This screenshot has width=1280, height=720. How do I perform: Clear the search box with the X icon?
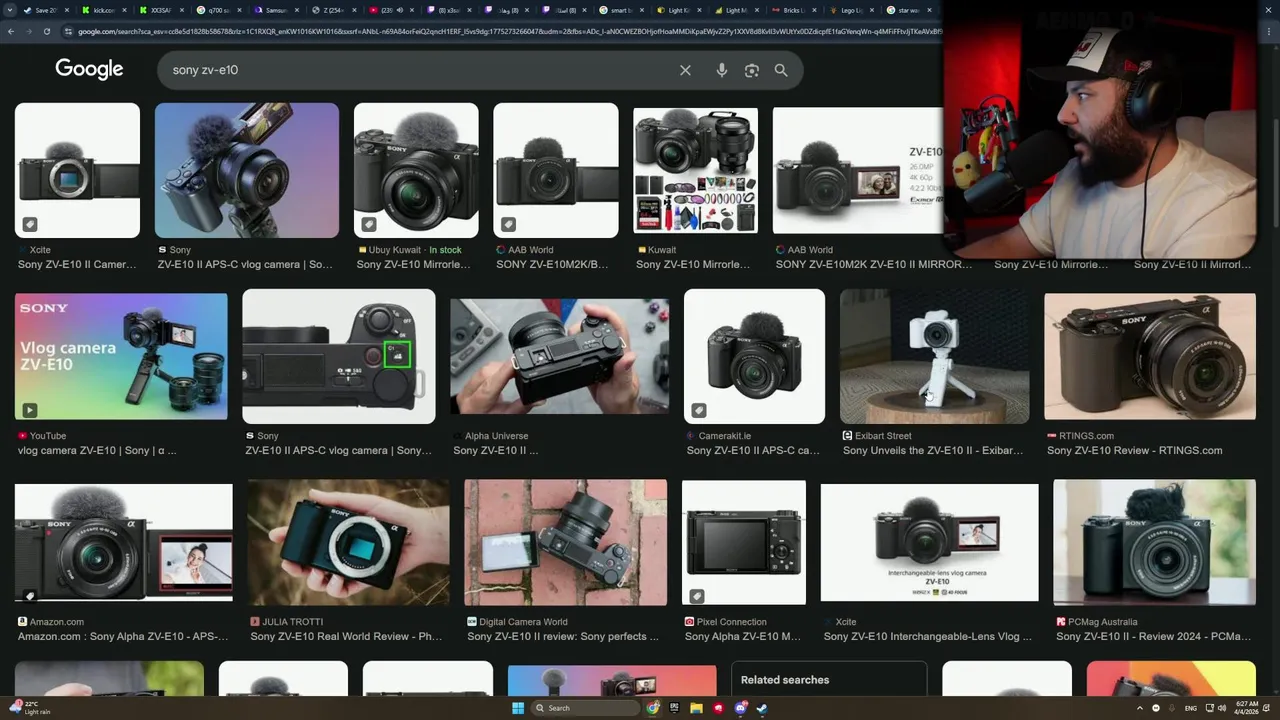click(685, 70)
